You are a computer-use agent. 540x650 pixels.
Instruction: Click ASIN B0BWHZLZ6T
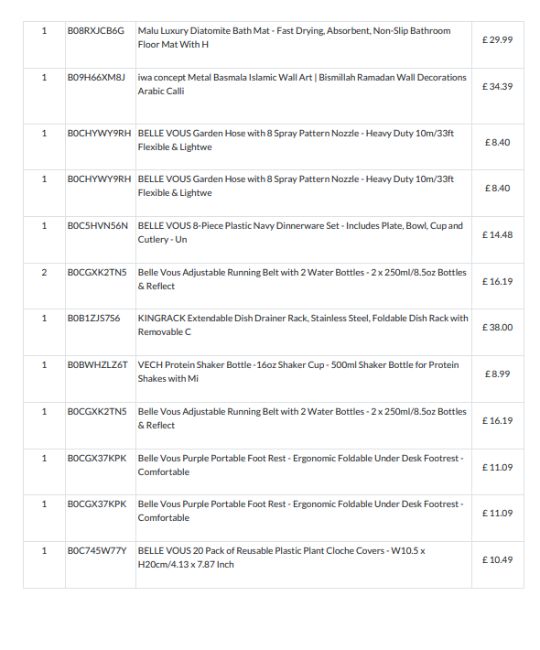click(x=97, y=365)
